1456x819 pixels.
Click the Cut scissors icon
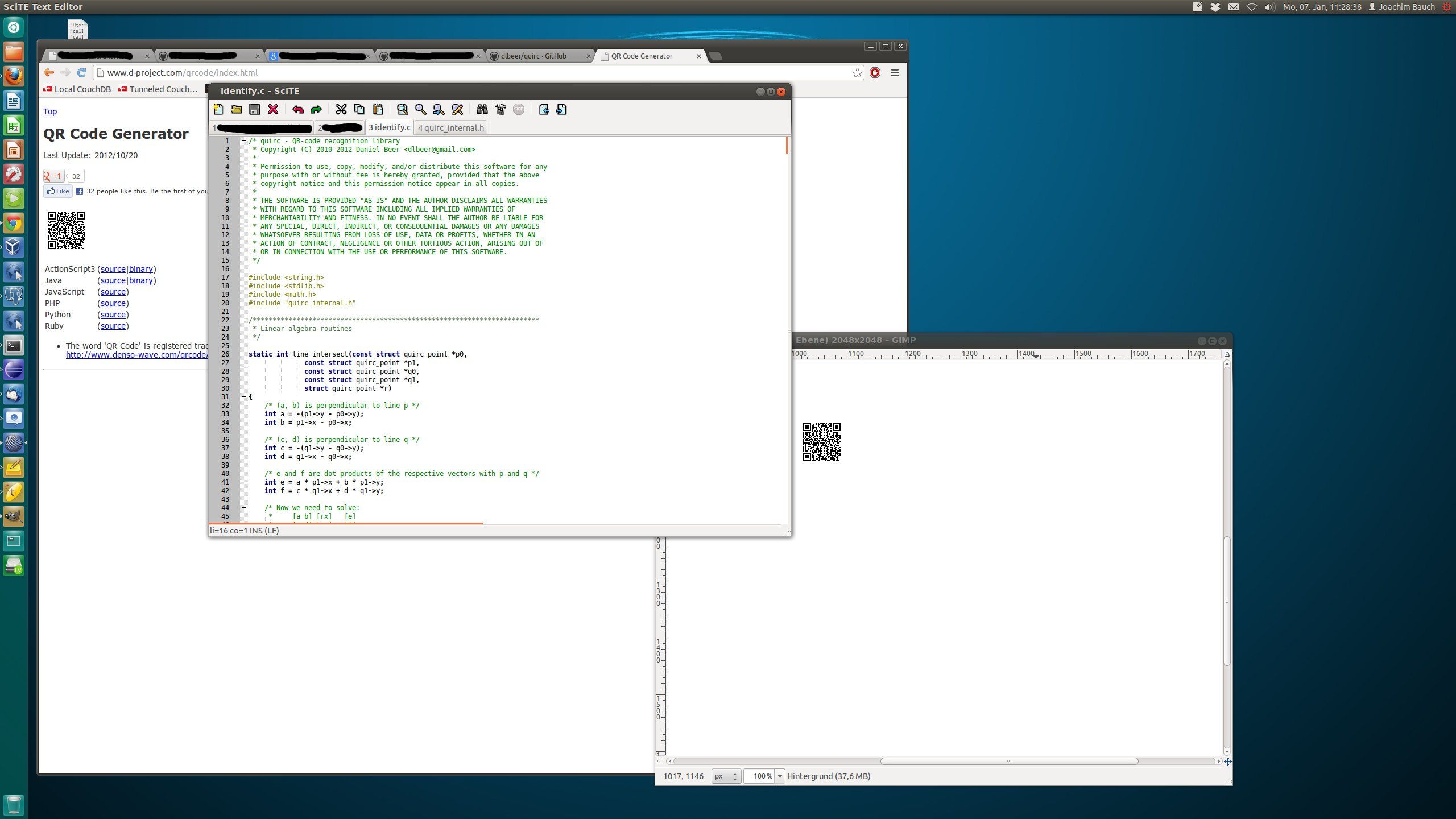341,109
